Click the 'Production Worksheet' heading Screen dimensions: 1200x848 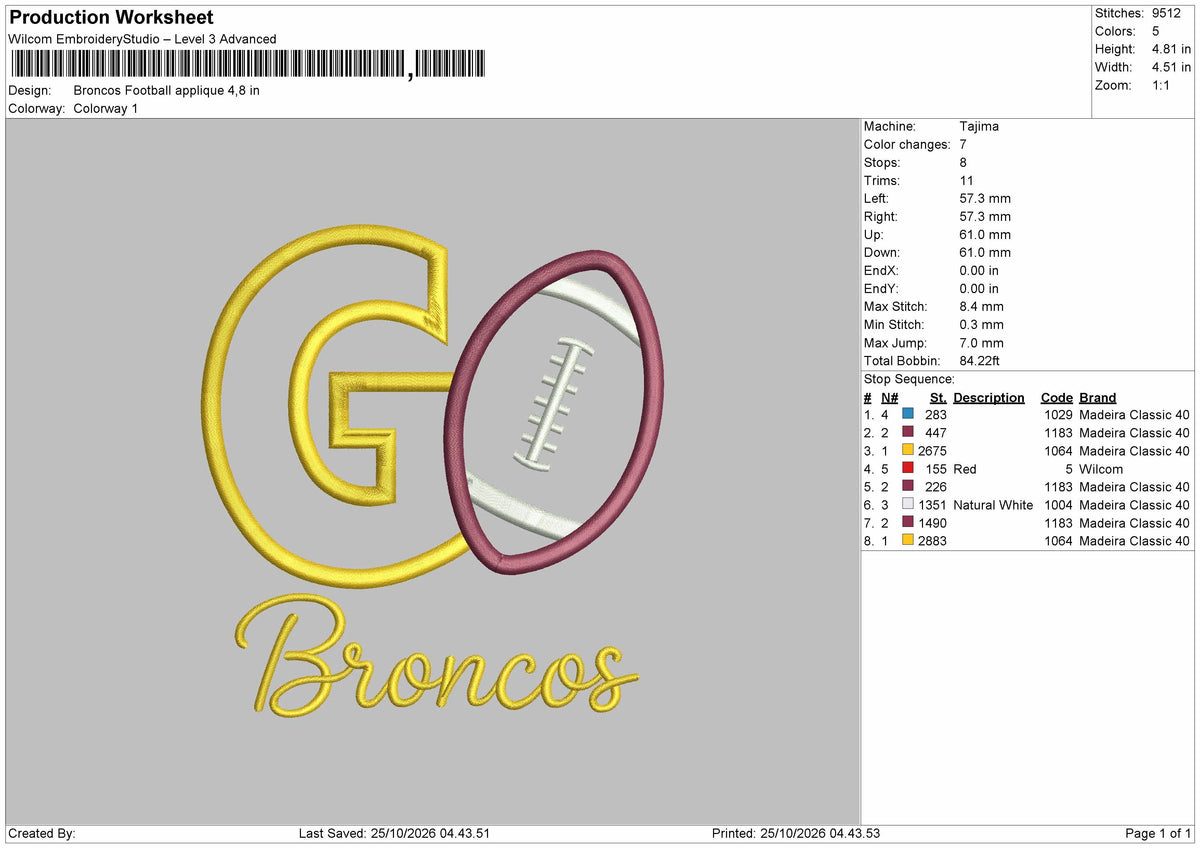(x=111, y=18)
